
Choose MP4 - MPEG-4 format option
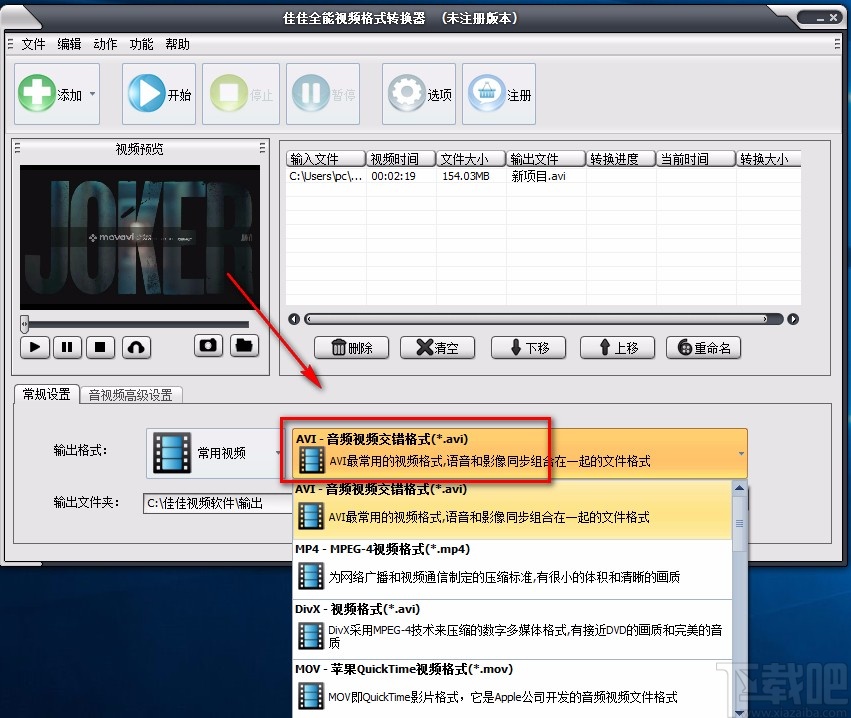coord(512,569)
